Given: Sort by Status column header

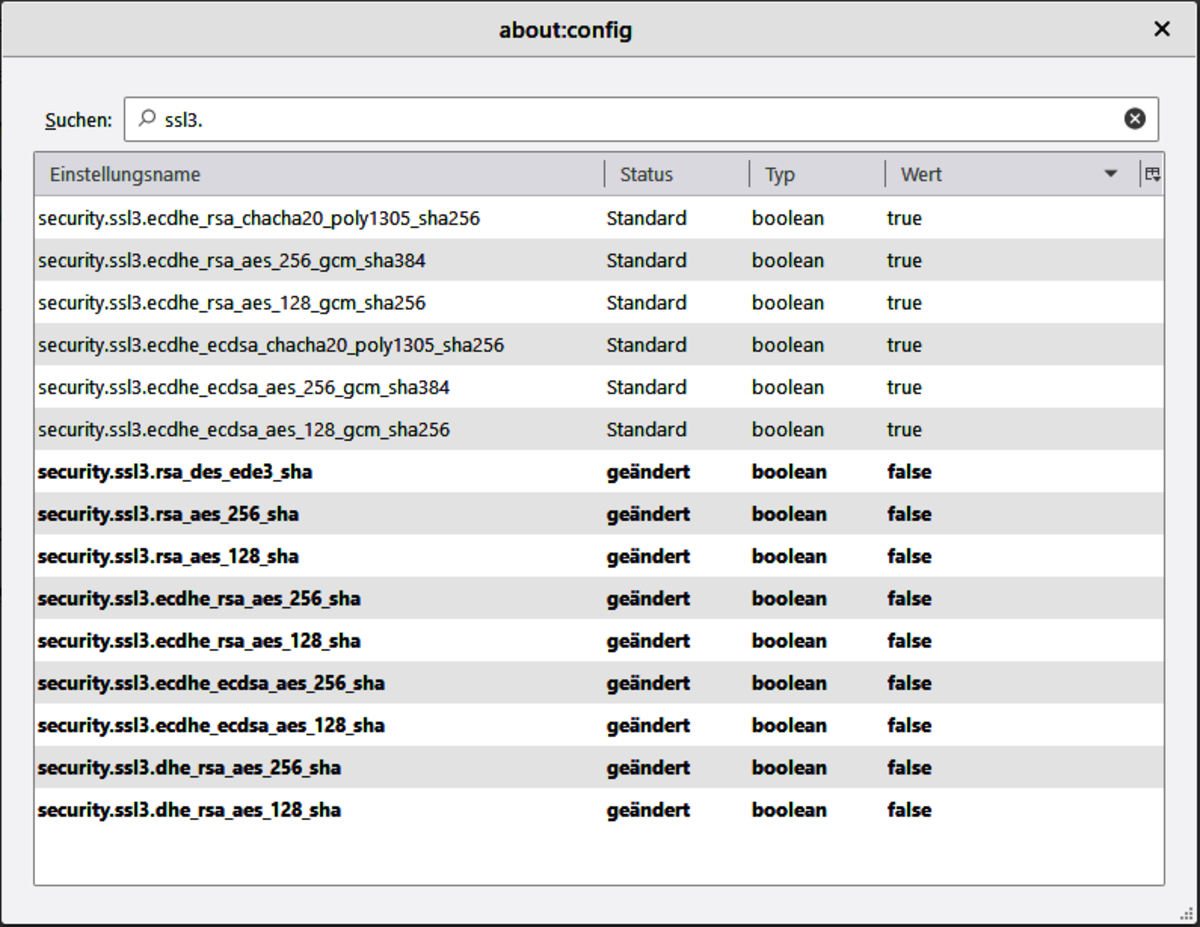Looking at the screenshot, I should pyautogui.click(x=677, y=174).
